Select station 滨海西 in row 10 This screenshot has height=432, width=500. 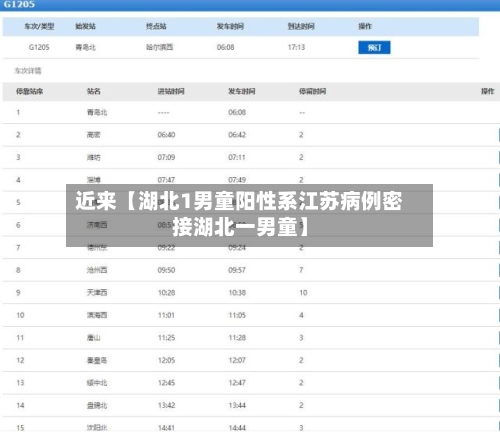[97, 315]
